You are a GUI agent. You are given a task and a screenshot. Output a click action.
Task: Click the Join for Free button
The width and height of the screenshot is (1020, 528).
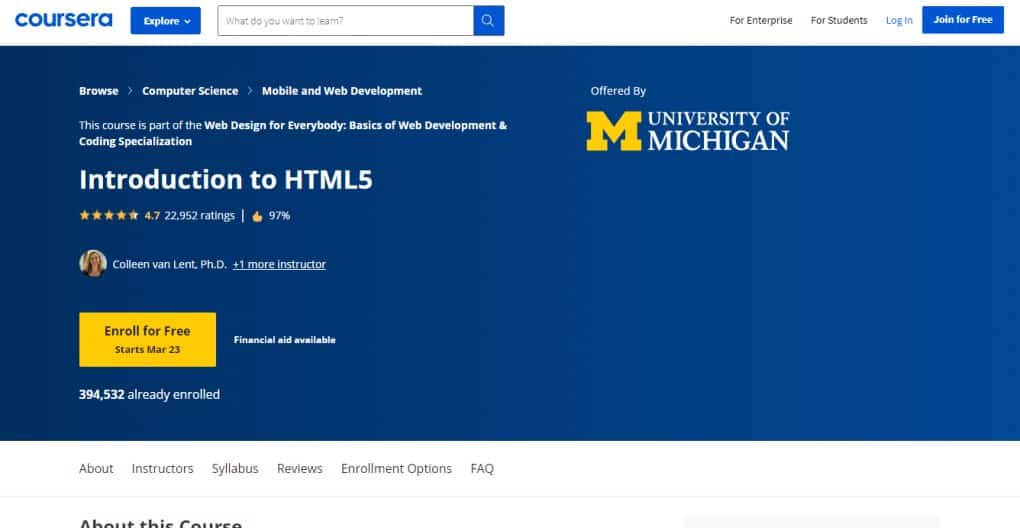pos(963,20)
